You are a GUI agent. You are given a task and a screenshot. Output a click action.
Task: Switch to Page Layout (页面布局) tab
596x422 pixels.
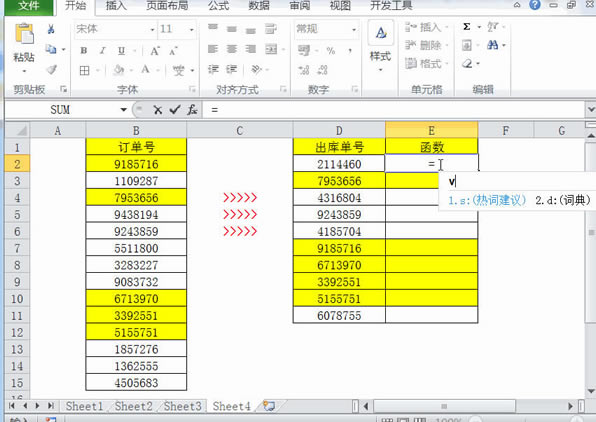[167, 6]
